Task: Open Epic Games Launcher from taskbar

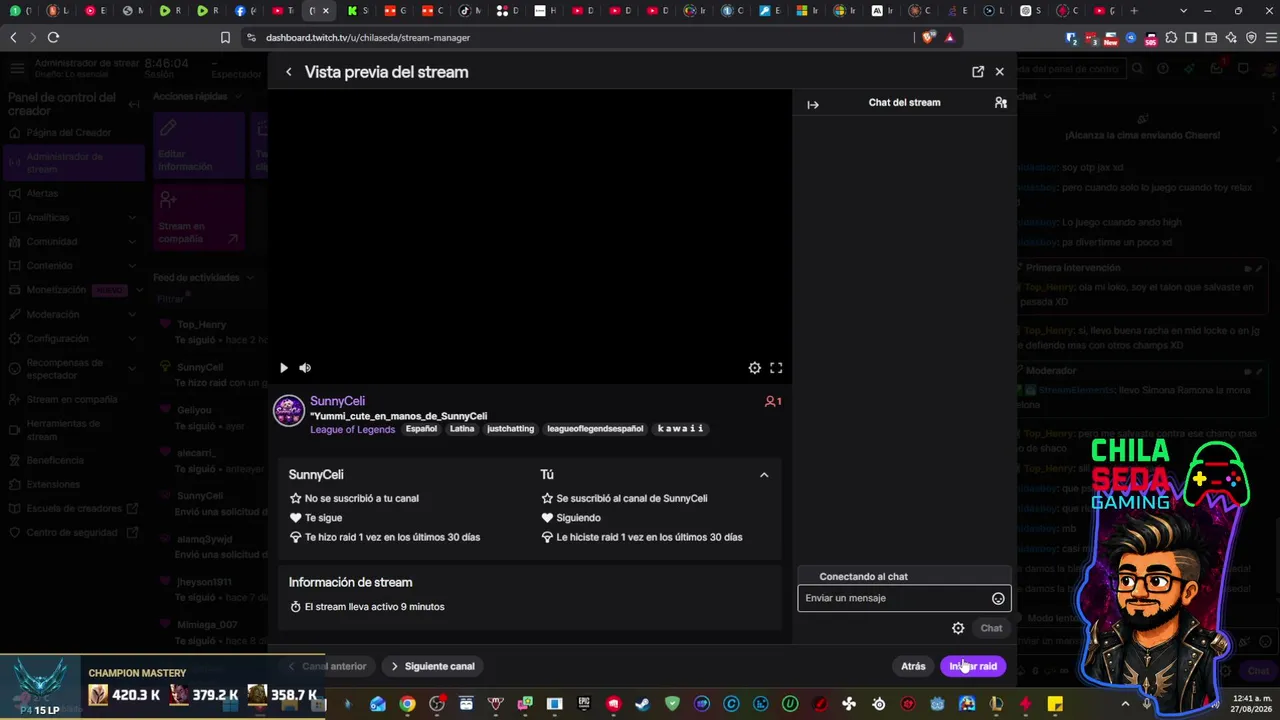Action: (584, 704)
